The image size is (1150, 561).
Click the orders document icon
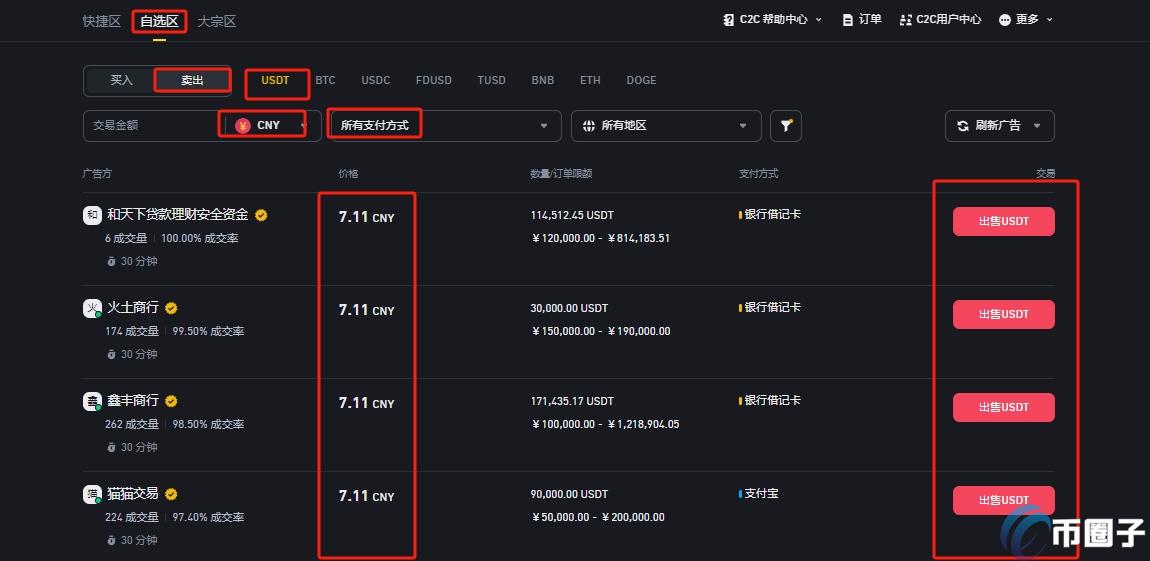click(x=849, y=20)
